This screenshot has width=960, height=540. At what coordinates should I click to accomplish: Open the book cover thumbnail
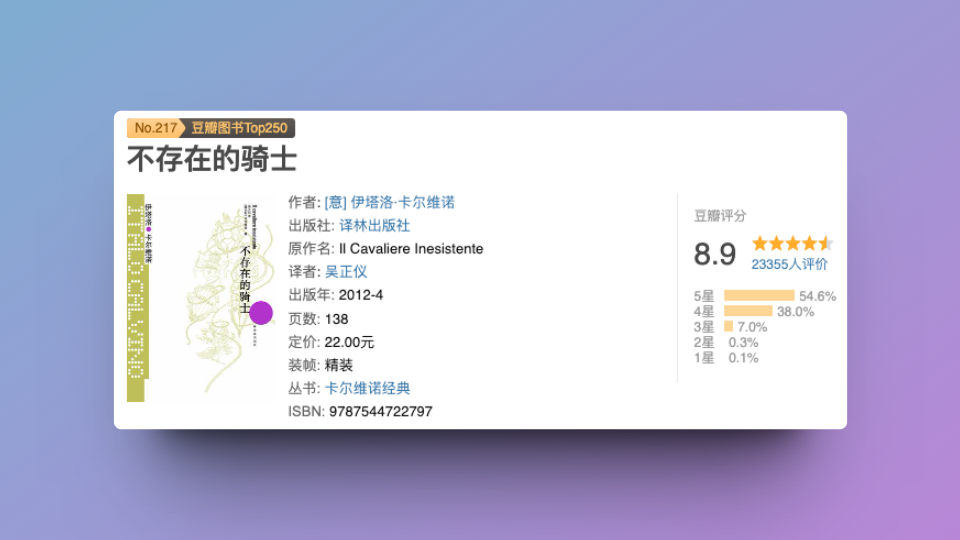tap(200, 297)
